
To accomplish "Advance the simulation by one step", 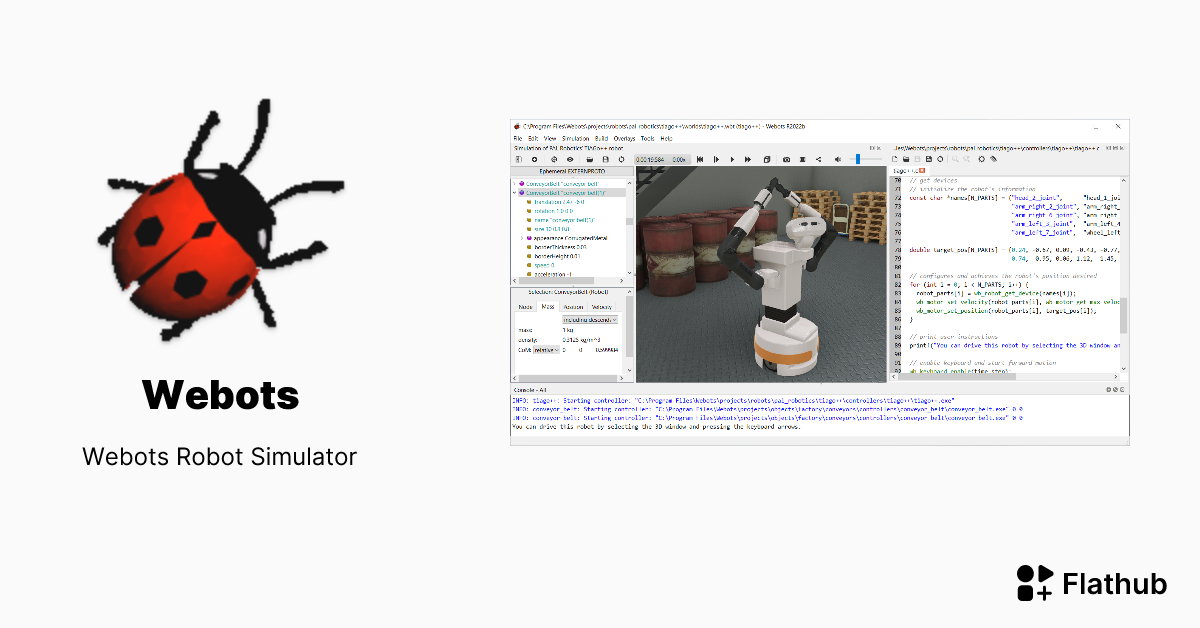I will click(x=716, y=159).
